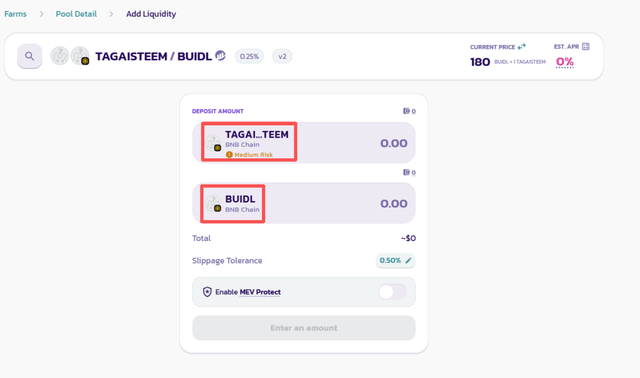Click the magnifier search pool button

pyautogui.click(x=29, y=56)
